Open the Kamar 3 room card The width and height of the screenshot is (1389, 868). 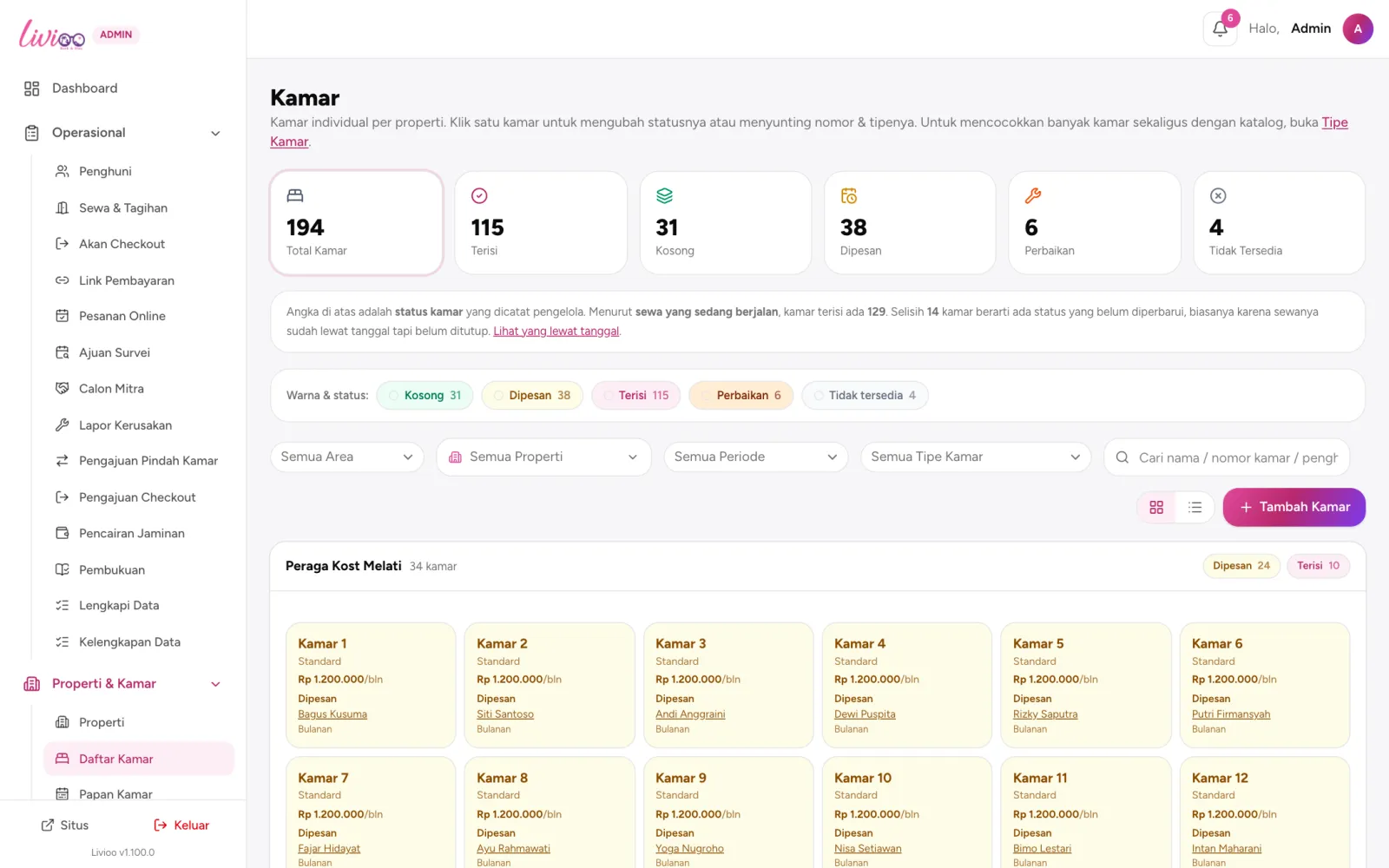pos(728,685)
